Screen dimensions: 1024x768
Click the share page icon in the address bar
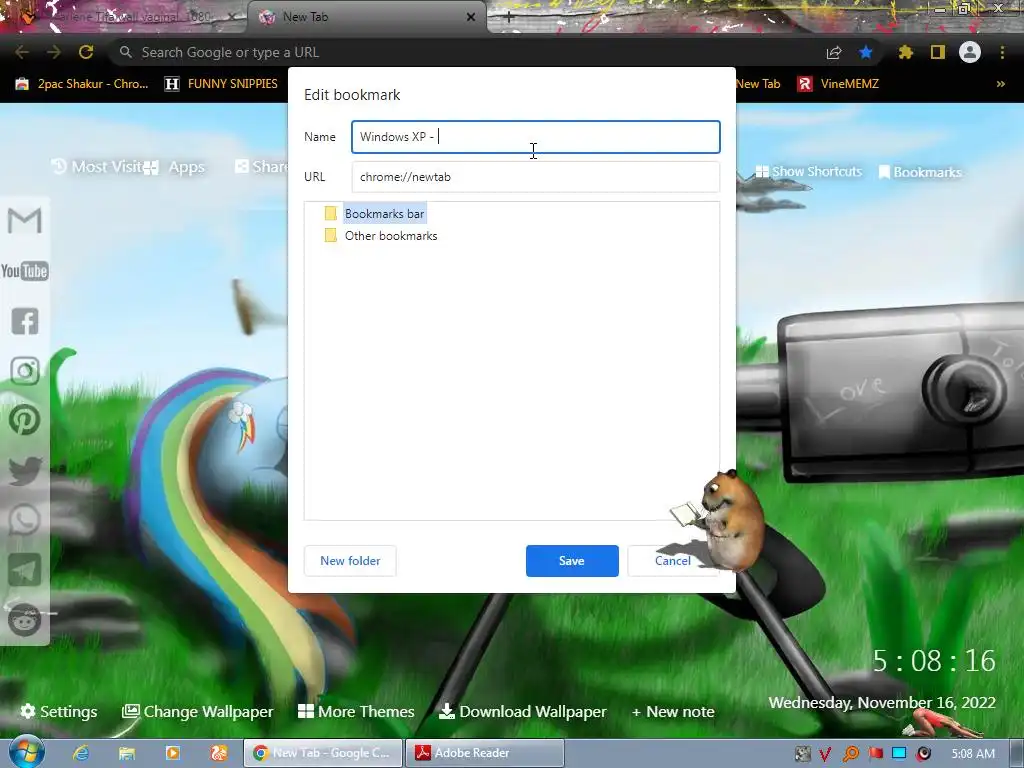(834, 52)
